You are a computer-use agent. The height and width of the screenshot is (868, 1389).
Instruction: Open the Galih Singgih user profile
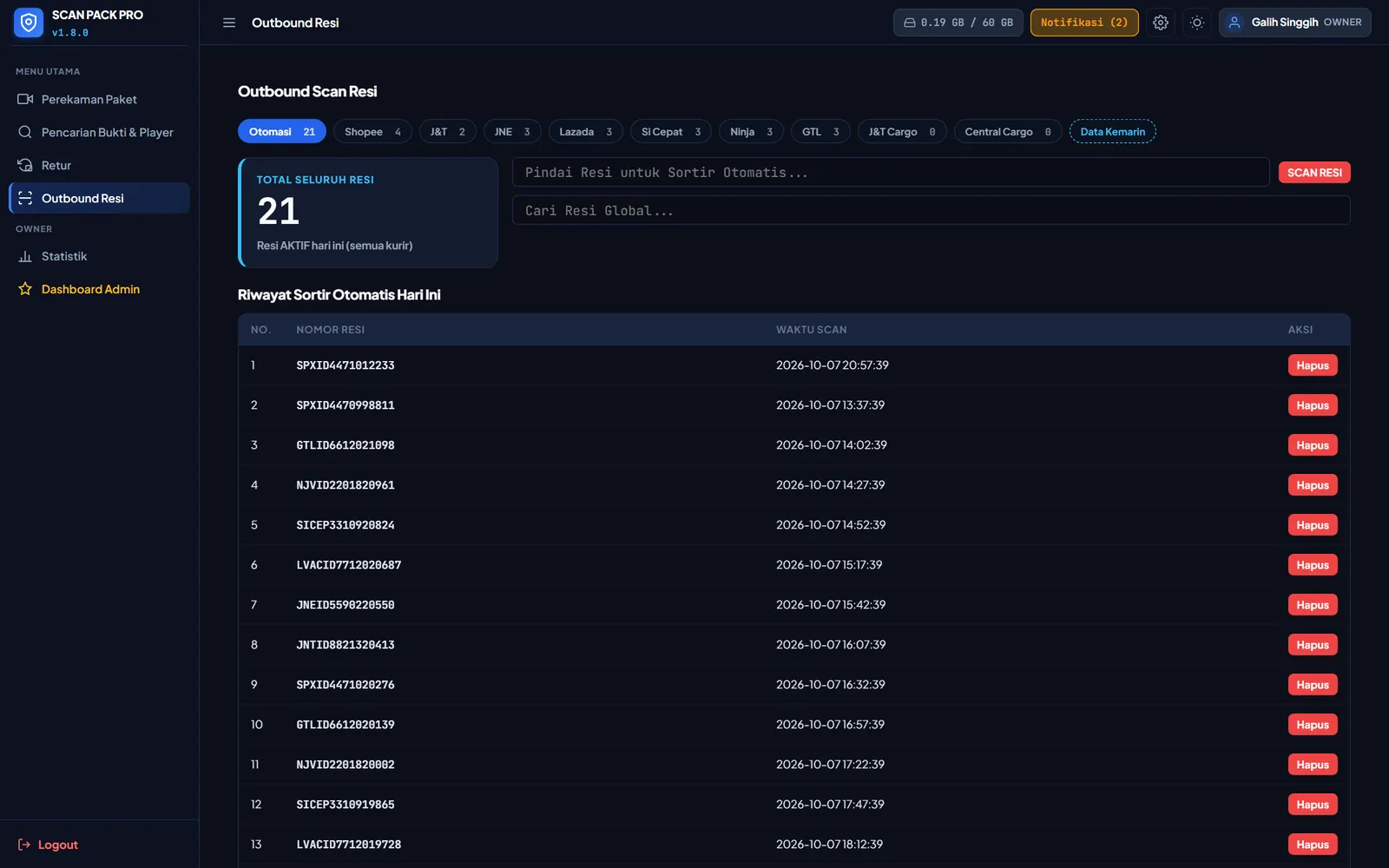point(1295,23)
